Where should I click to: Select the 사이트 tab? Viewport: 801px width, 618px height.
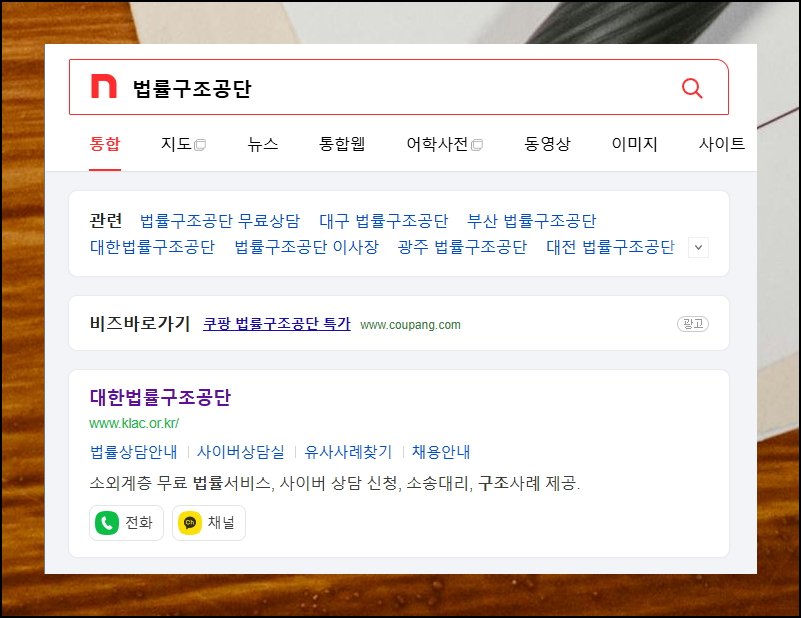722,144
